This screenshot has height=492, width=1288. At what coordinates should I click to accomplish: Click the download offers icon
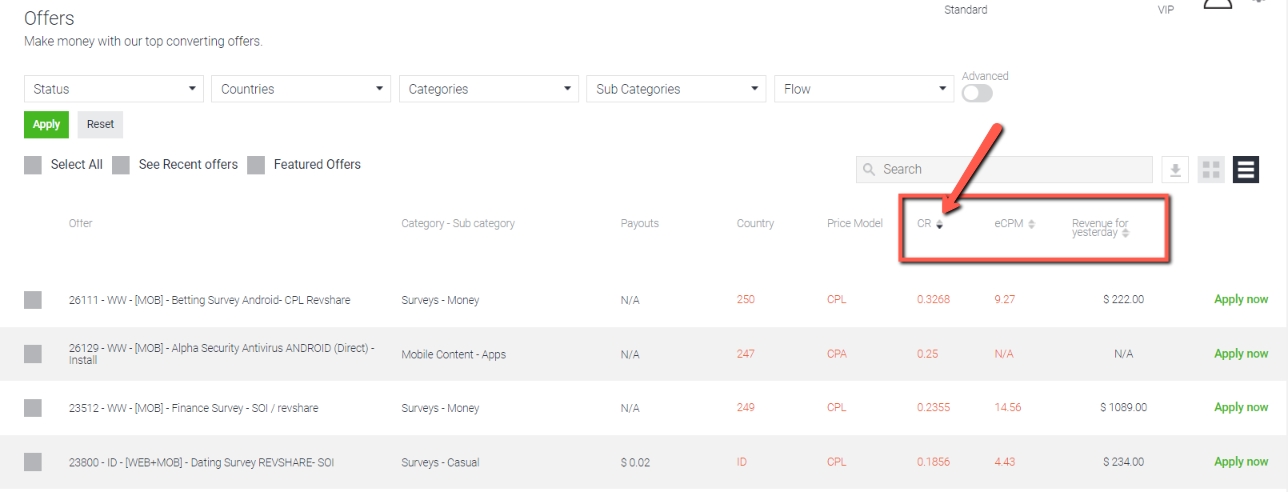pyautogui.click(x=1176, y=170)
